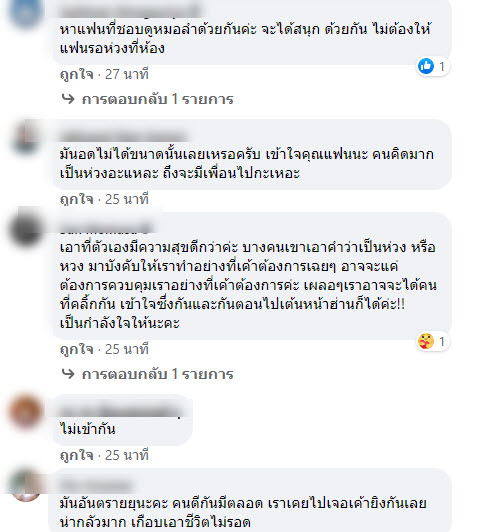Open the blurred author name above ไม่เข้ากัน
The image size is (485, 532).
117,411
